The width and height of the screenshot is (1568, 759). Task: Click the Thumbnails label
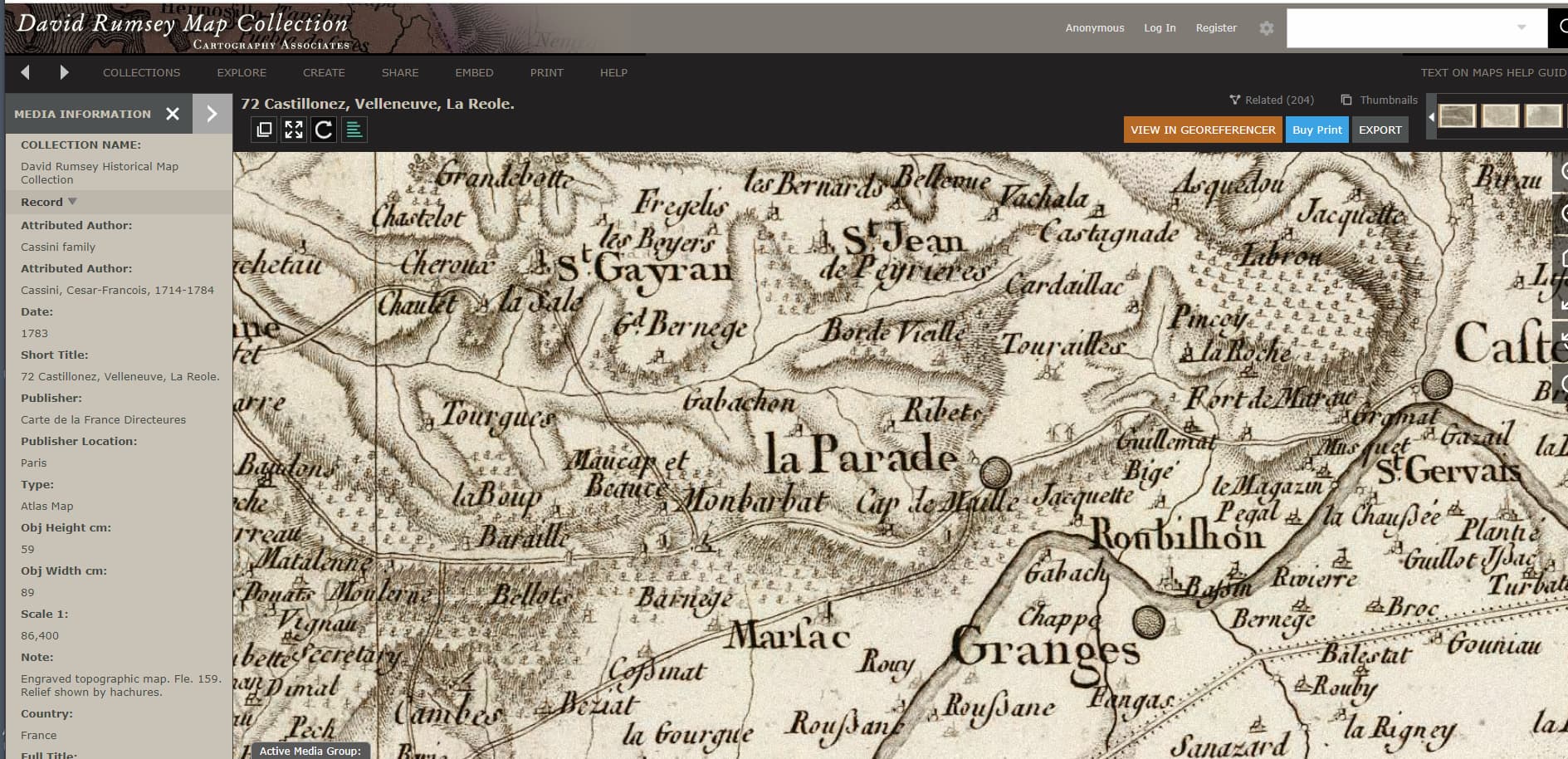(x=1389, y=100)
